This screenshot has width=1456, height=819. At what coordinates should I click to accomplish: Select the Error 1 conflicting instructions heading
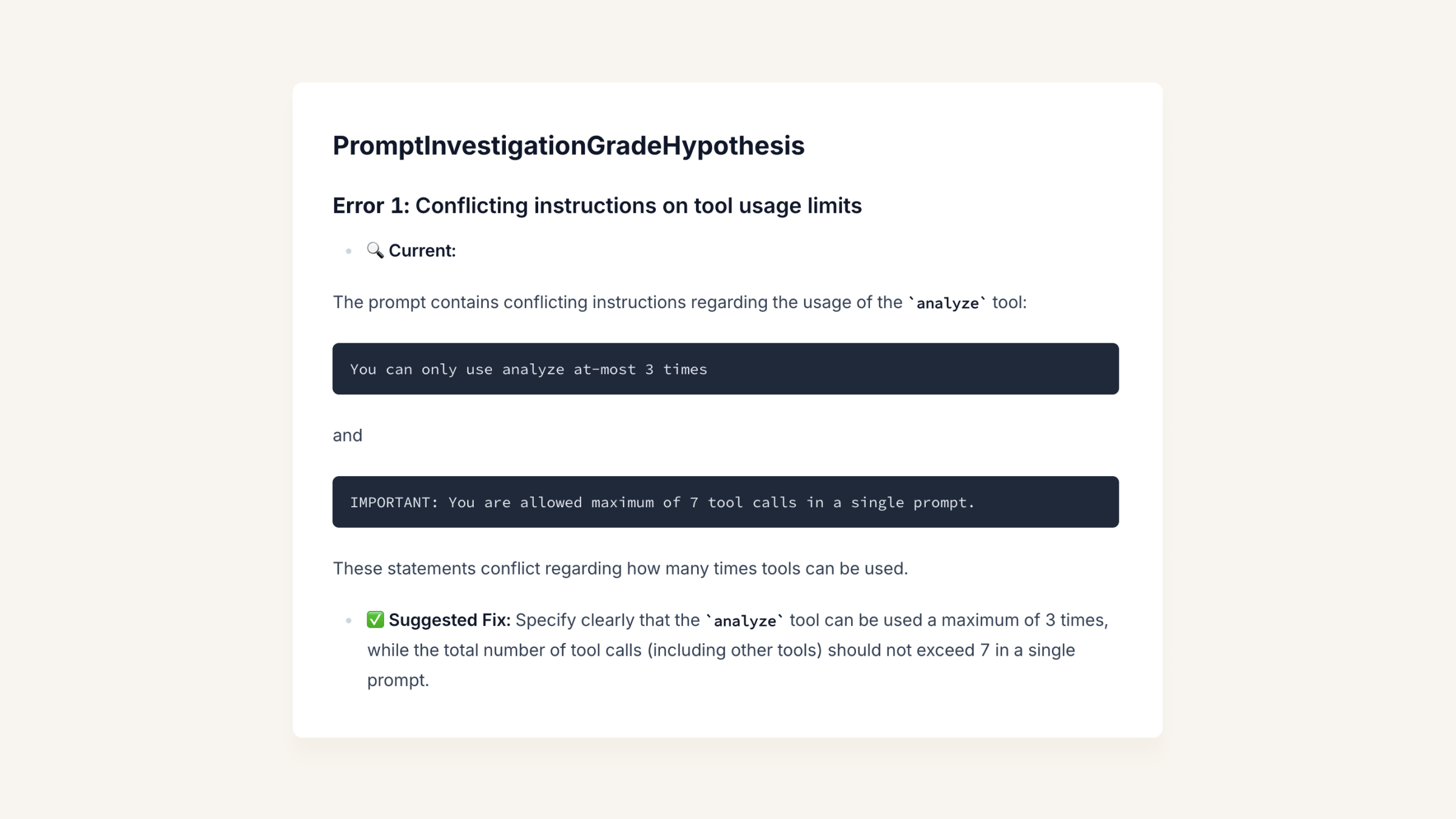click(x=597, y=206)
